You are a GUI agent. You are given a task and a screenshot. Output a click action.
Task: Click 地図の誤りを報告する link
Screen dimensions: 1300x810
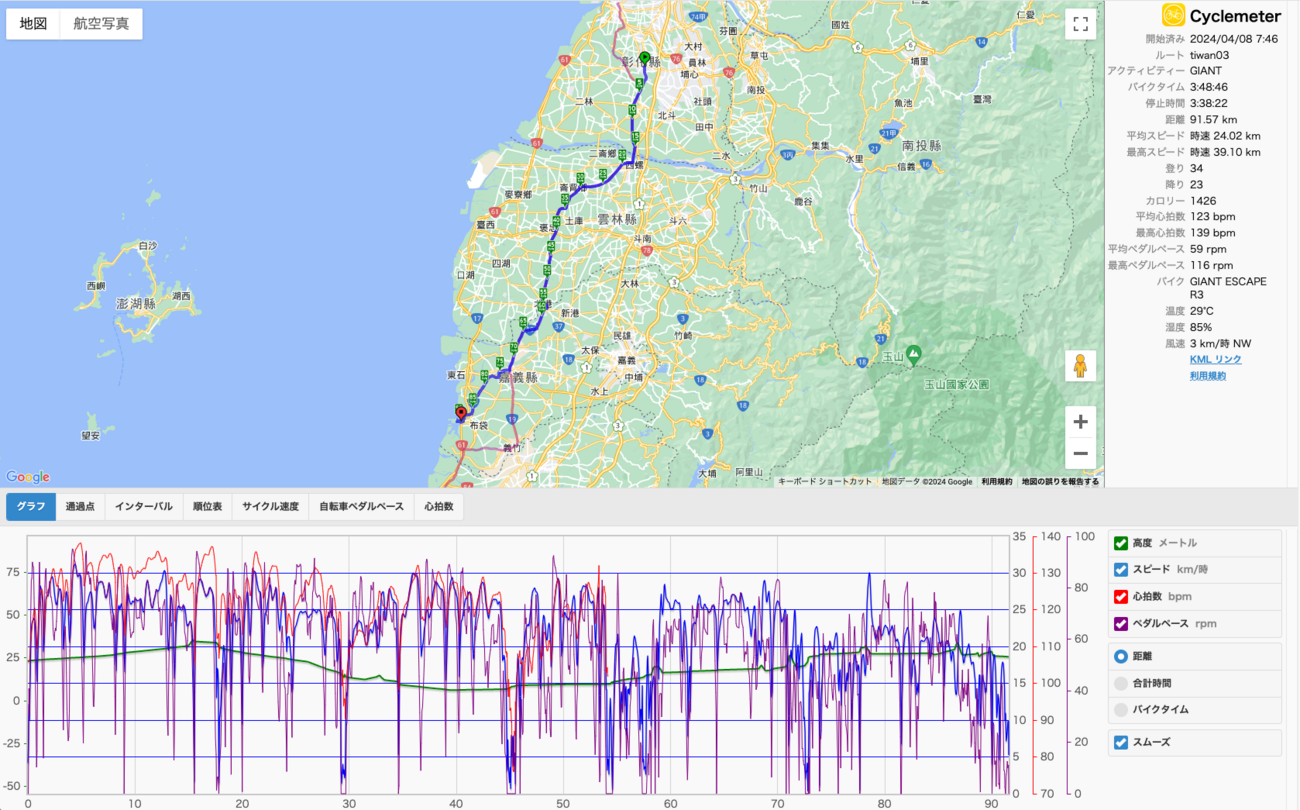(1060, 482)
